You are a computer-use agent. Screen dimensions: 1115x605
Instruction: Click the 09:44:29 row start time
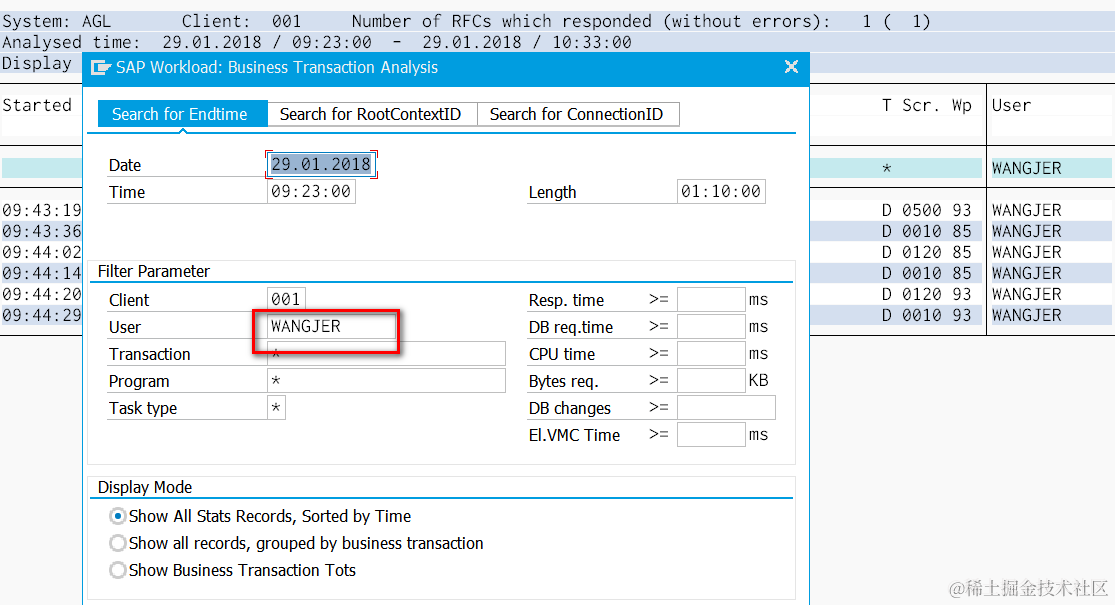pos(41,315)
